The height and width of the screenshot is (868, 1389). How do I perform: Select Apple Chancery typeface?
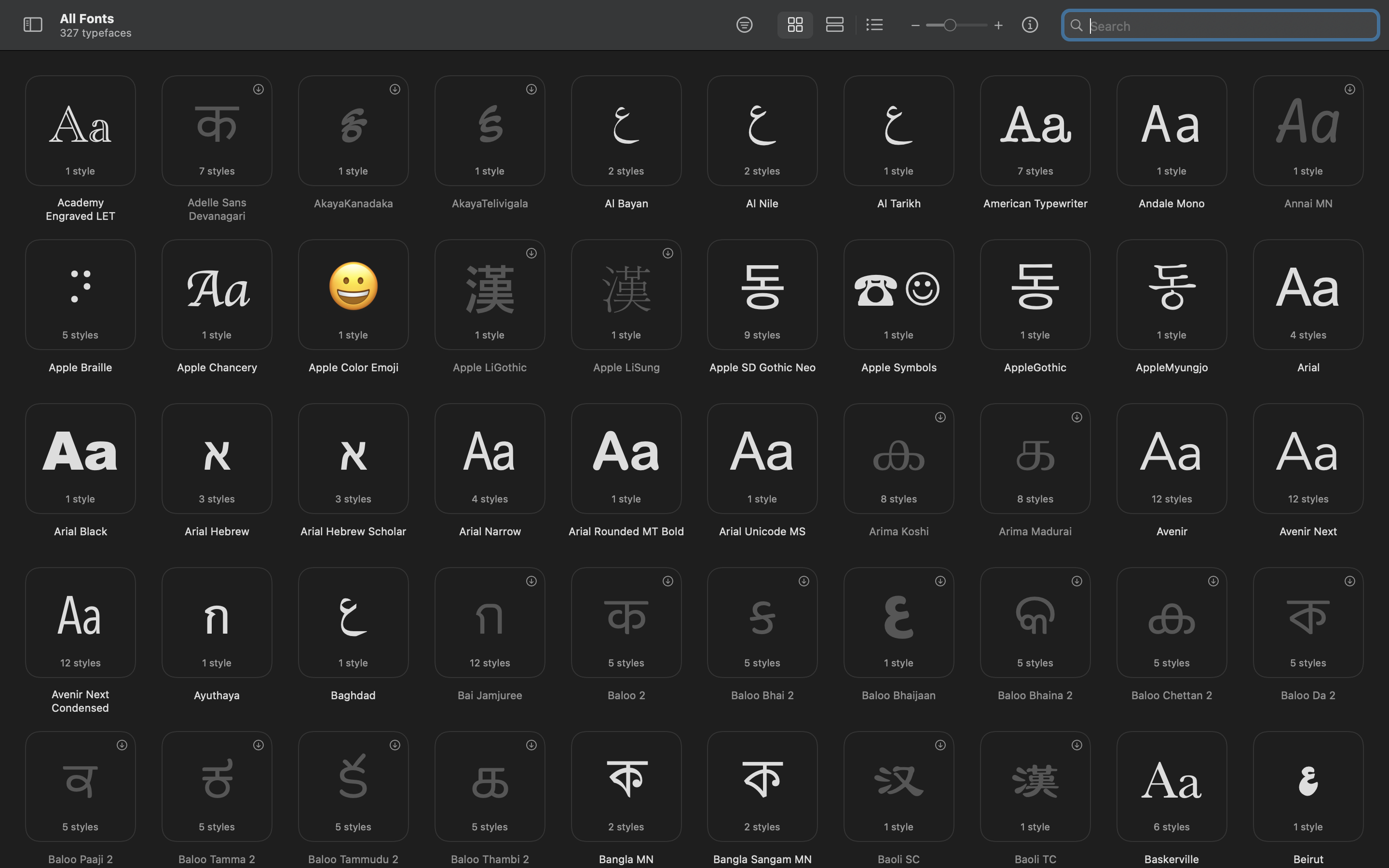tap(217, 295)
